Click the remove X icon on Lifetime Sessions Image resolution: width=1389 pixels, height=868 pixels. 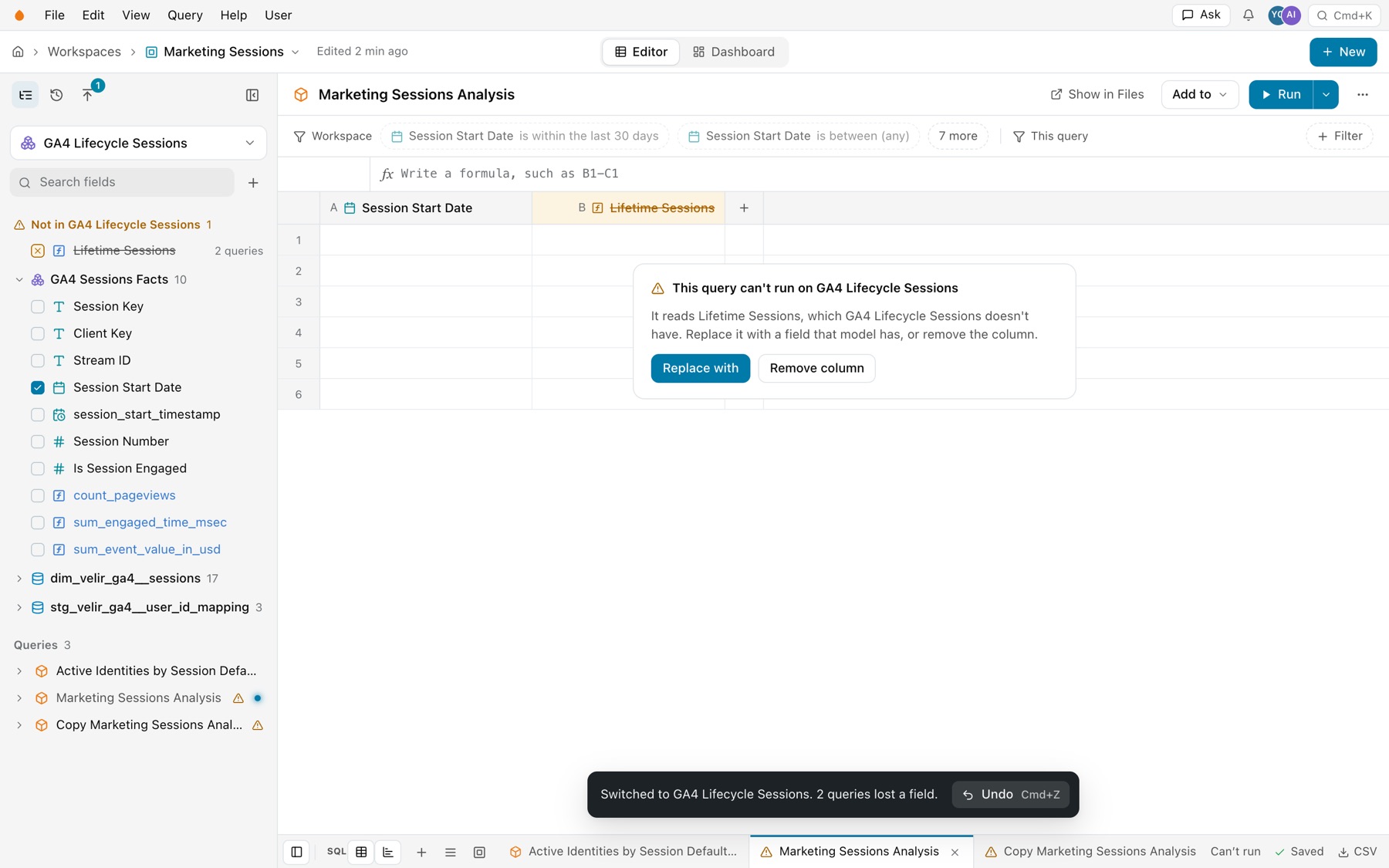pyautogui.click(x=38, y=251)
